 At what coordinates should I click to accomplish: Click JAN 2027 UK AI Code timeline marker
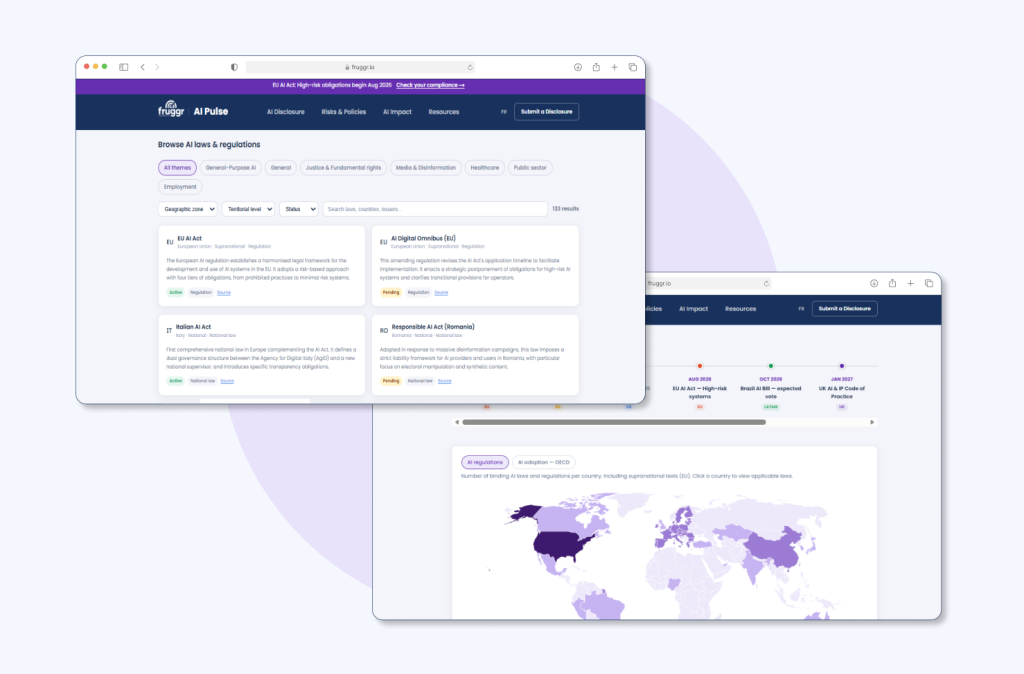[842, 366]
